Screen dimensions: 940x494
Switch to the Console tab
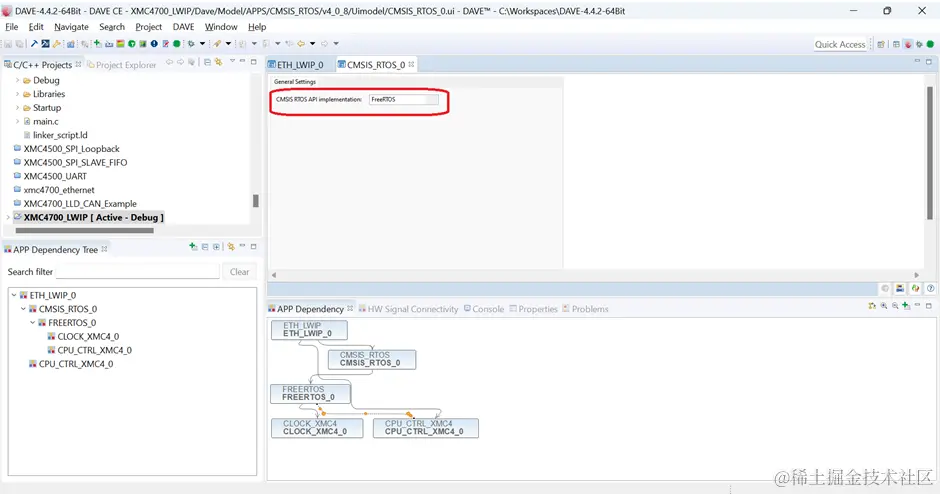484,309
